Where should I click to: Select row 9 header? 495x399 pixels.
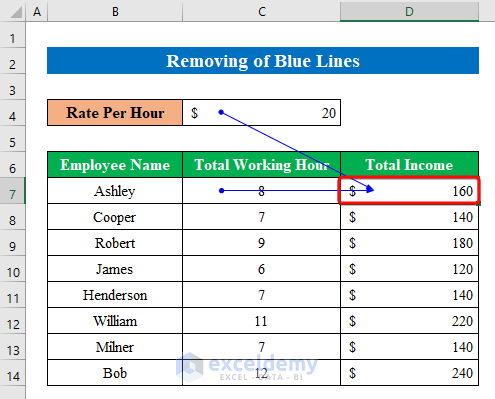[x=12, y=243]
